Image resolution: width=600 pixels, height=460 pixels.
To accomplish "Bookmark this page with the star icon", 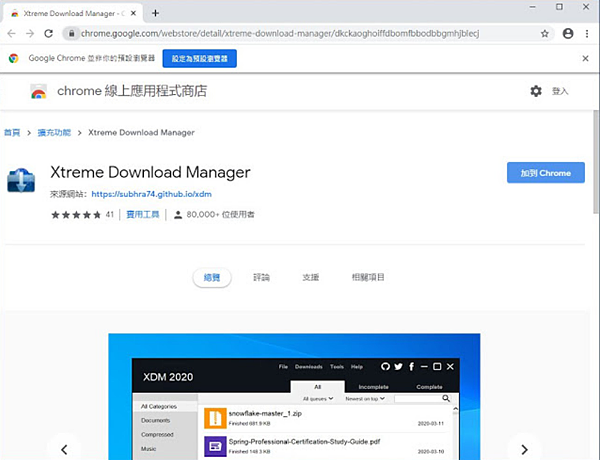I will (x=545, y=34).
